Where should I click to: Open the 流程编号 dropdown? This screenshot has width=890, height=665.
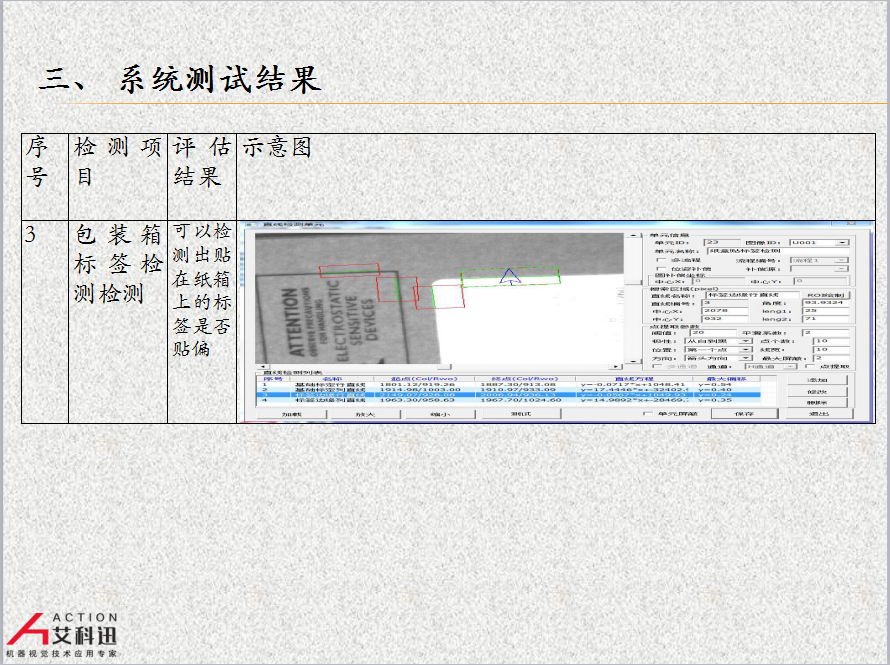pos(819,260)
